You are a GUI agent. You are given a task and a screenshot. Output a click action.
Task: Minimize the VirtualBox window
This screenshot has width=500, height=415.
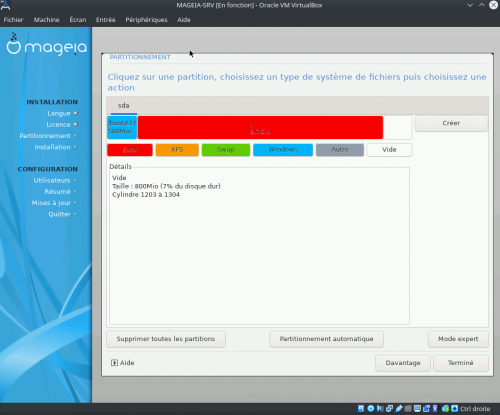pos(470,5)
